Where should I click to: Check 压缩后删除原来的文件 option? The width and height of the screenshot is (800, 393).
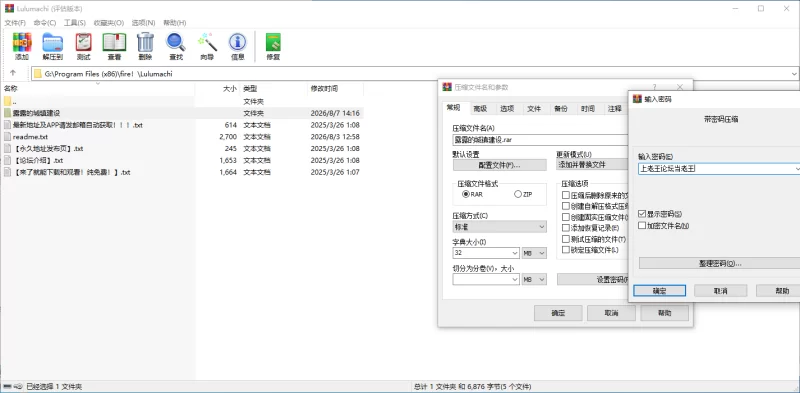coord(566,195)
